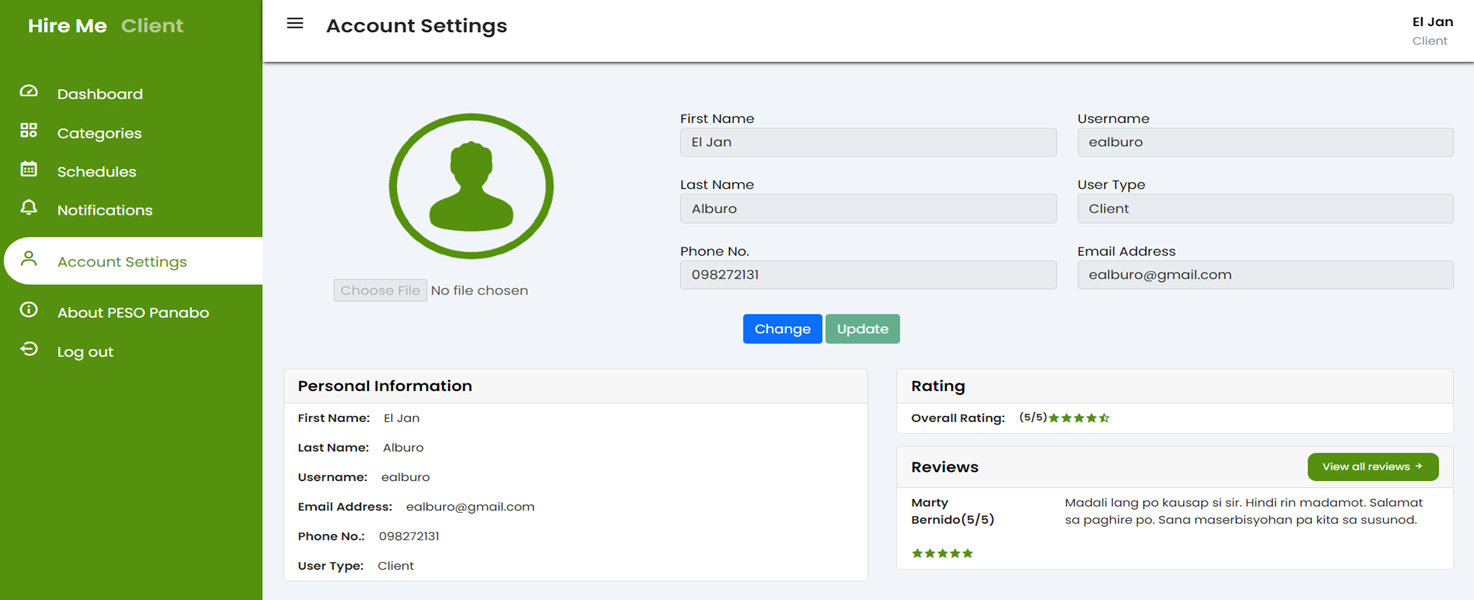Click the Categories grid icon
Screen dimensions: 1474x600
29,131
